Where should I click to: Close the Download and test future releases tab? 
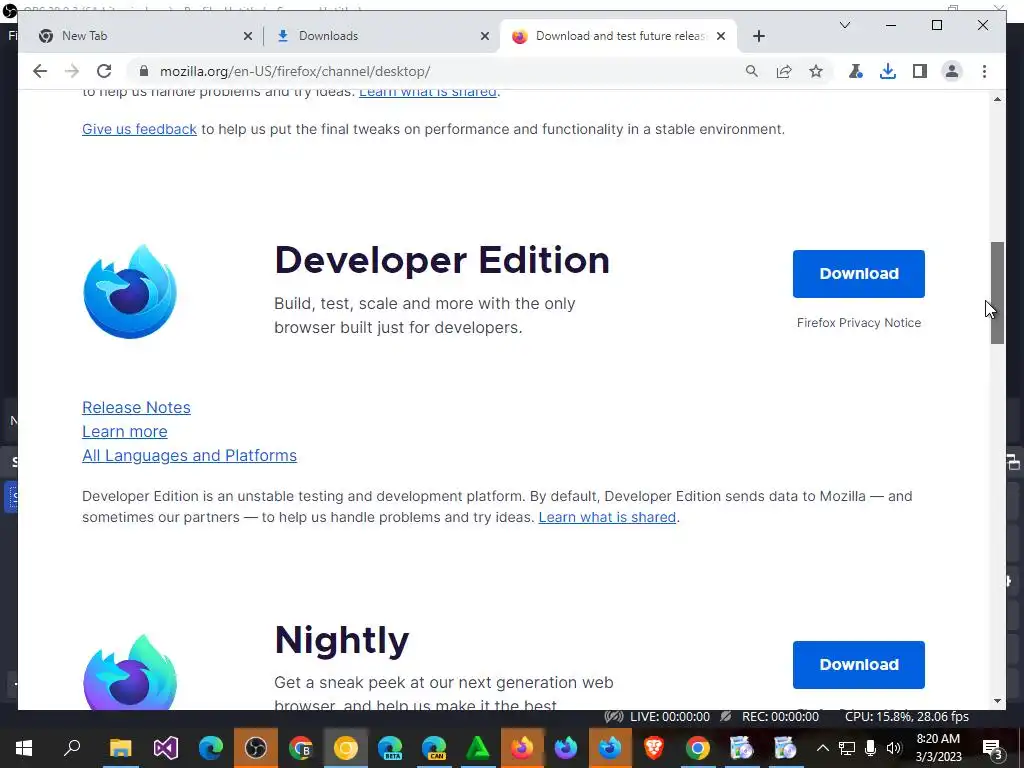tap(721, 36)
